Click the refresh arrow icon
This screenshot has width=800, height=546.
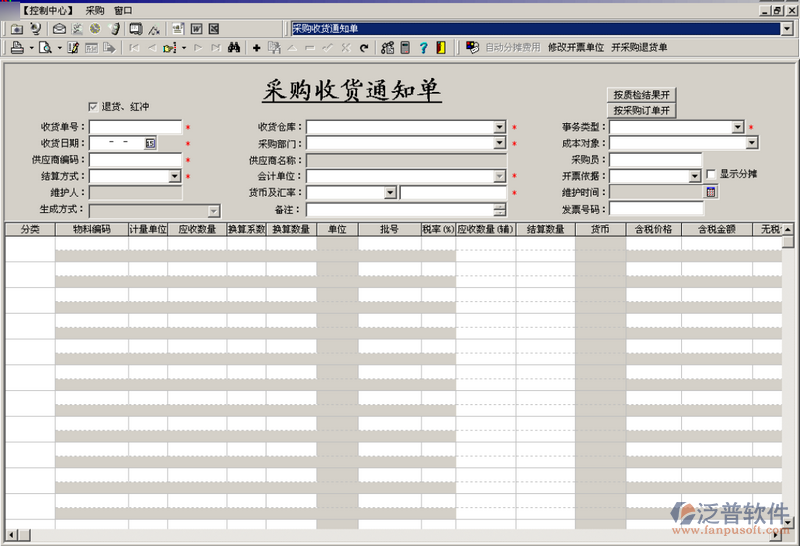tap(363, 47)
